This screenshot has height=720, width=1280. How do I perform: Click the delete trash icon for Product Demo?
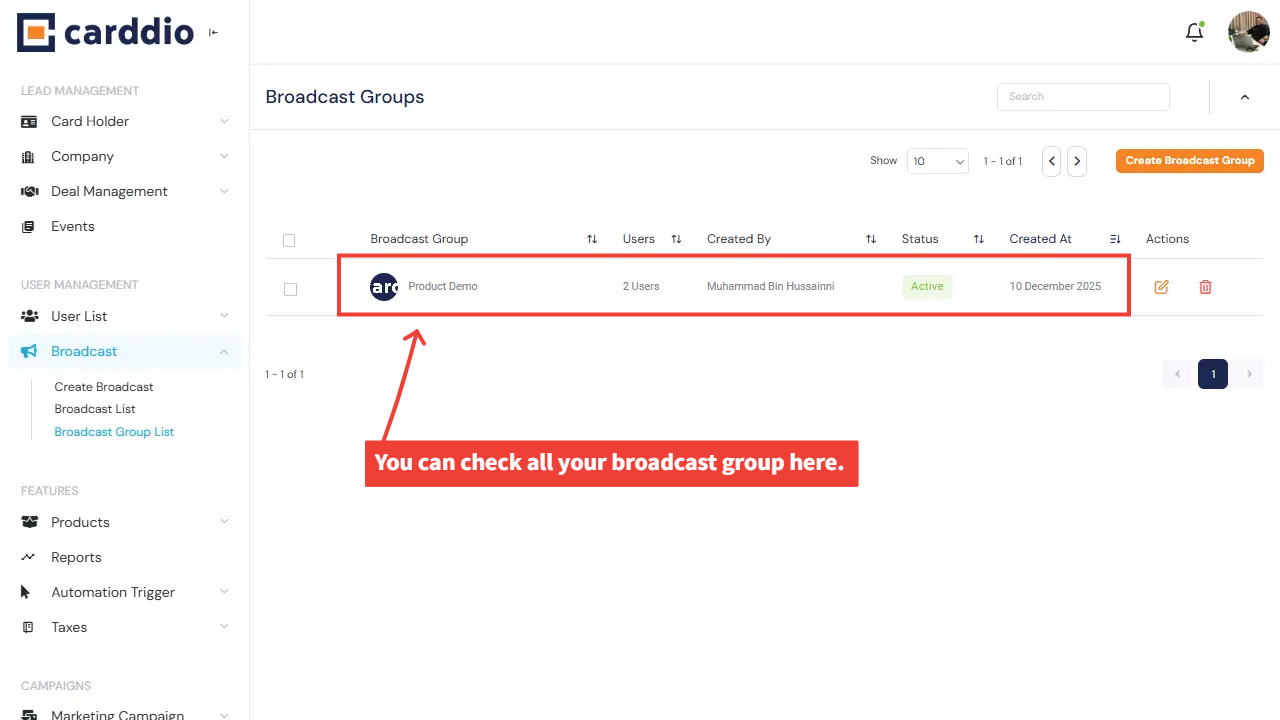[x=1205, y=287]
